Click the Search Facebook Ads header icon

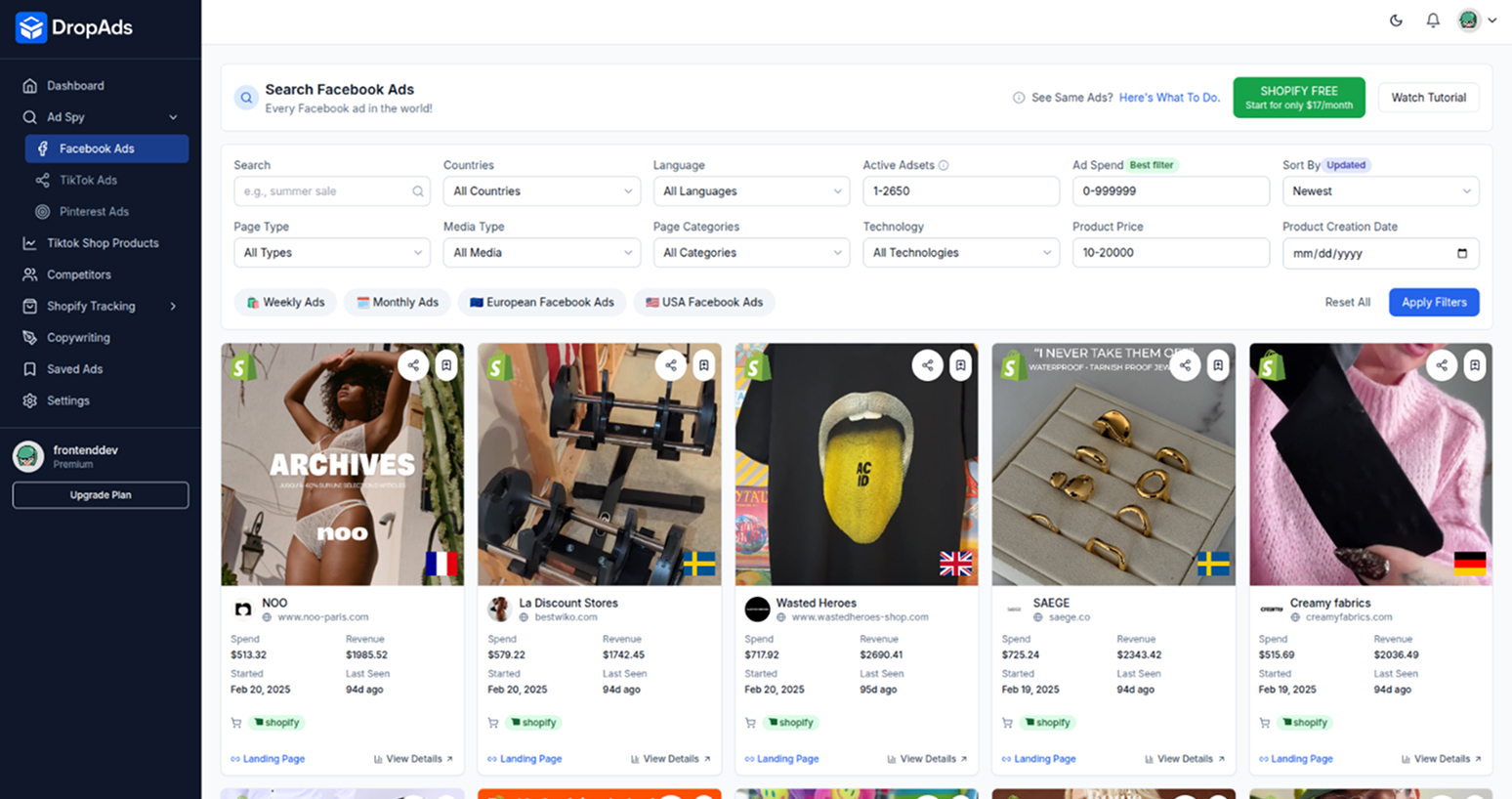(x=246, y=98)
